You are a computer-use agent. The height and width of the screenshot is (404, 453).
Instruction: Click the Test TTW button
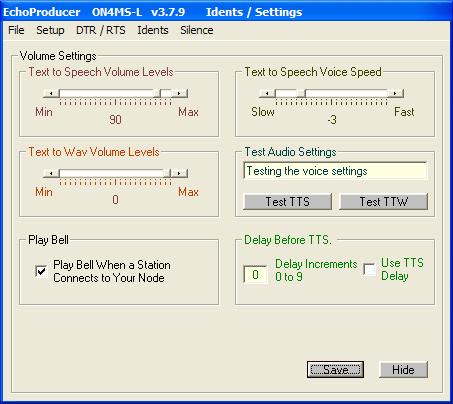click(383, 202)
